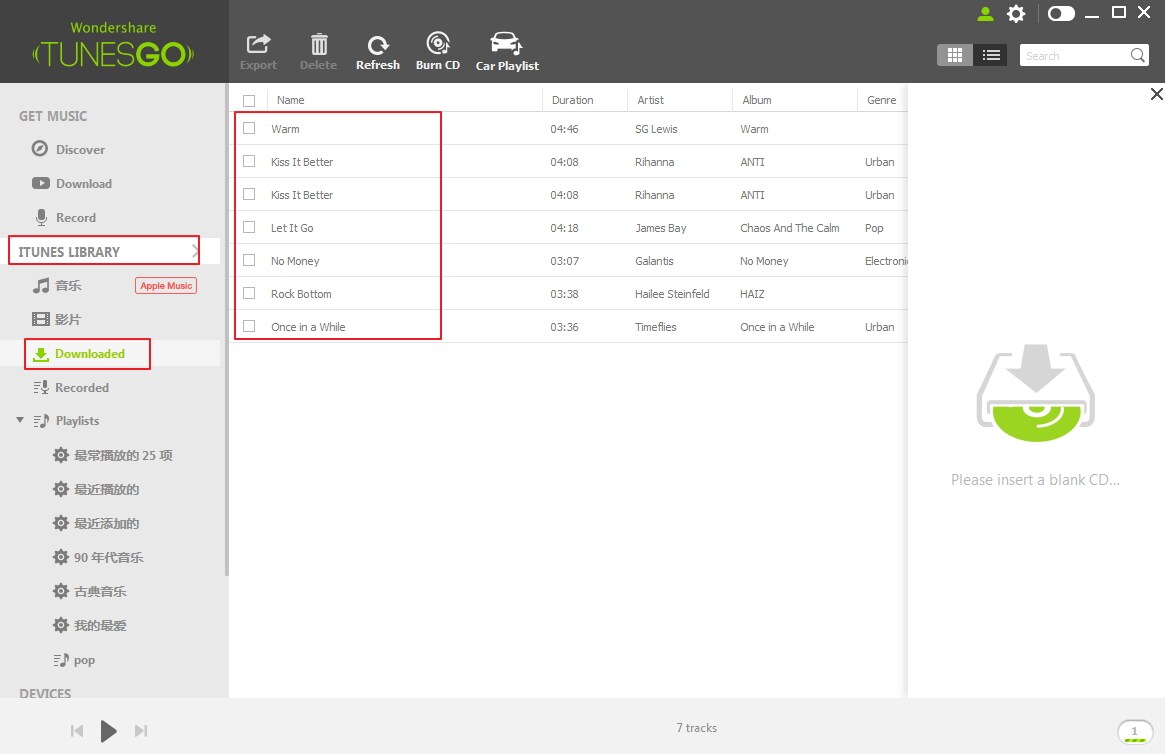Check the No Money track checkbox
1165x754 pixels.
click(x=249, y=260)
